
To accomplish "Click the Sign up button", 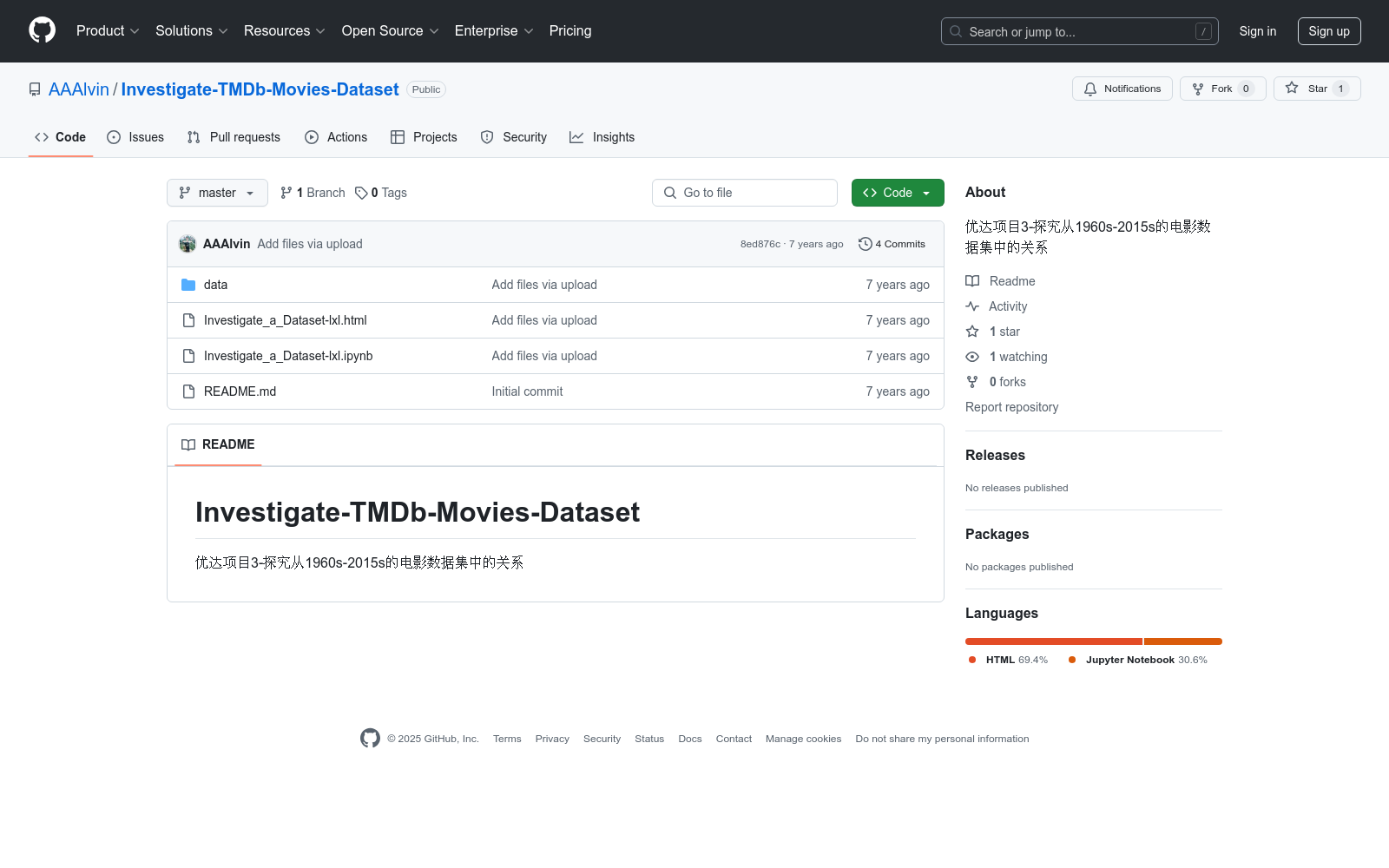I will [1329, 31].
